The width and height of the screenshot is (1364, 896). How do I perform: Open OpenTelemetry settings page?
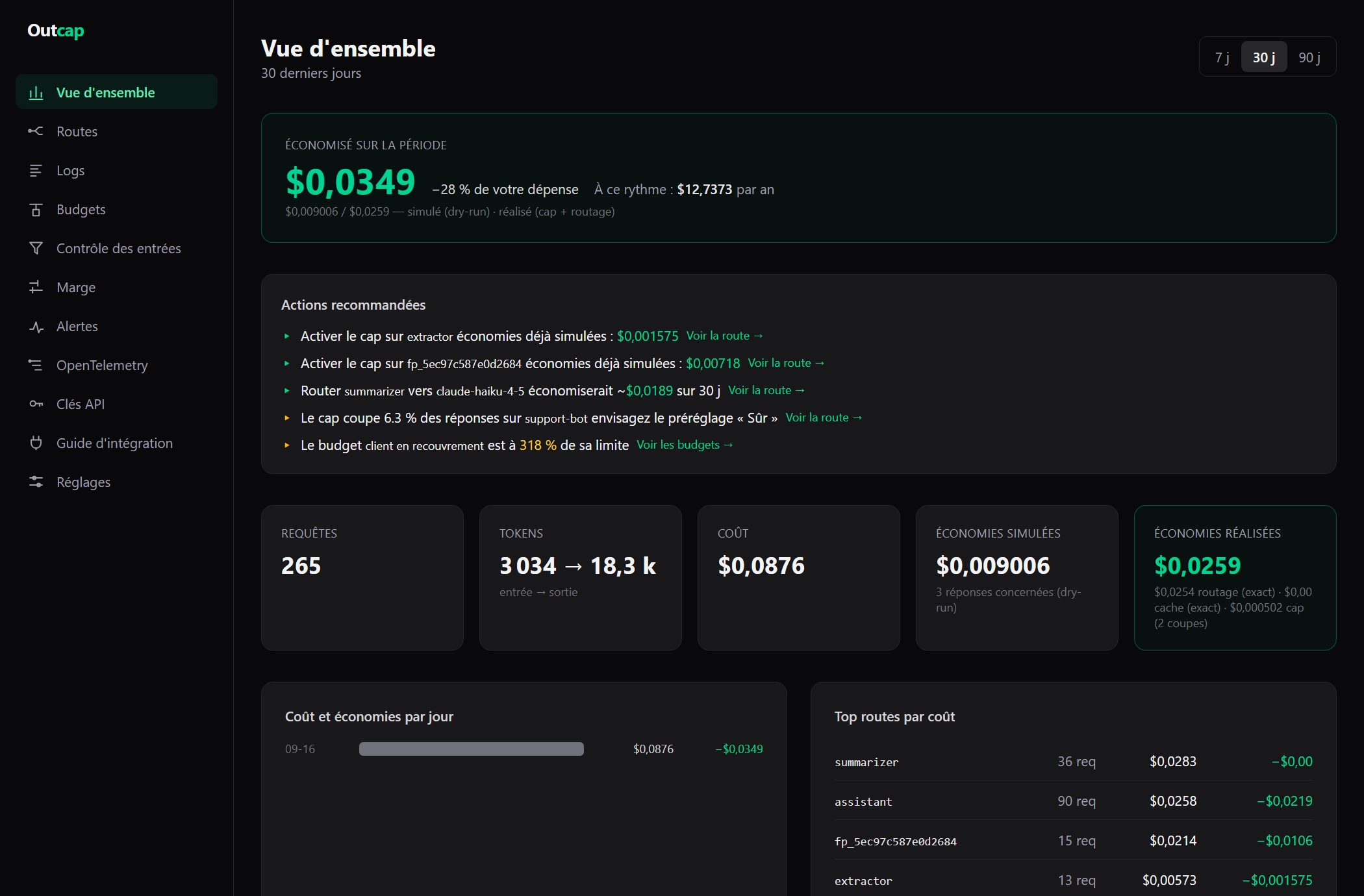[116, 366]
